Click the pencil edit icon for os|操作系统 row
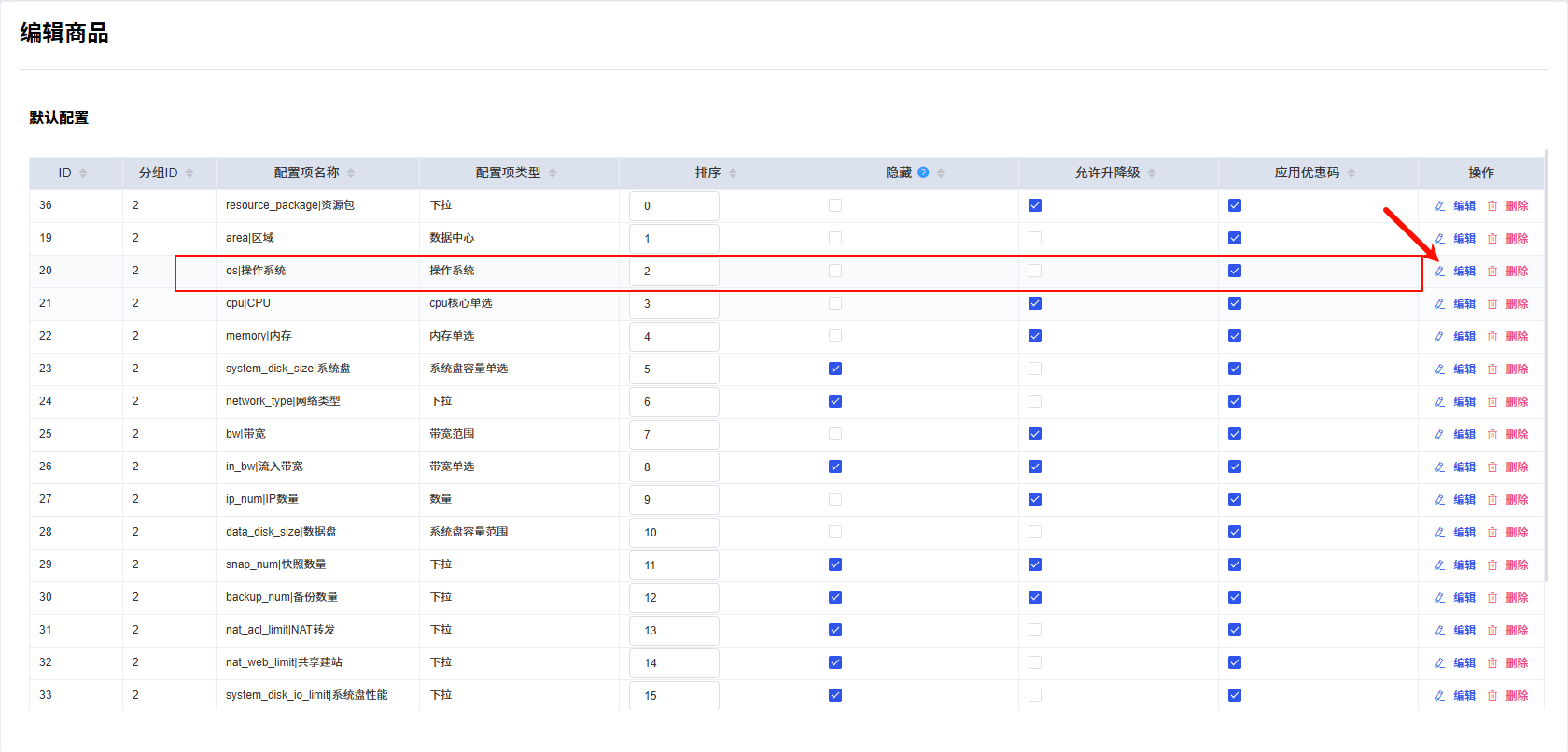 (1439, 272)
